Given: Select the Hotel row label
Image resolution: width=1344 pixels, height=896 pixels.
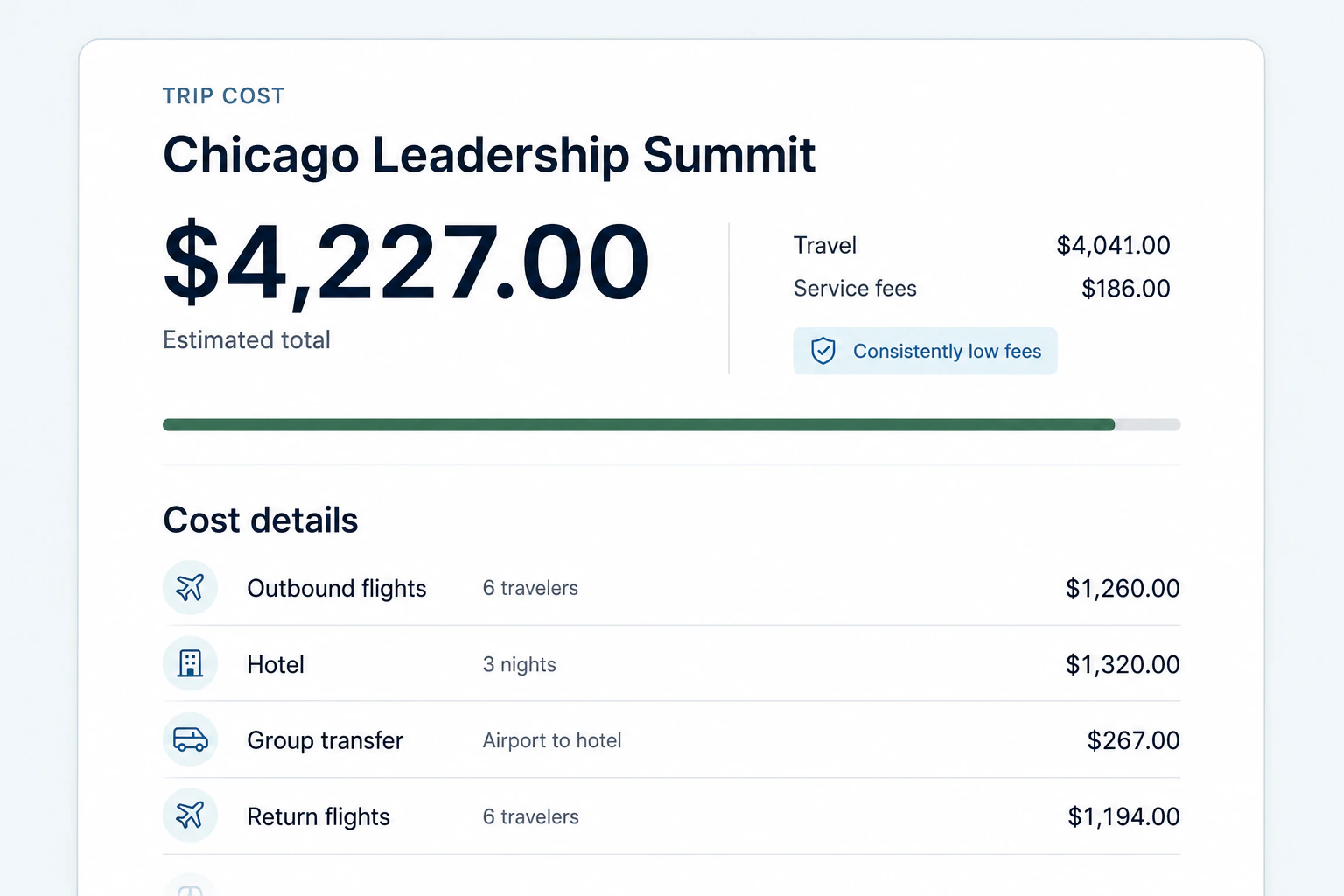Looking at the screenshot, I should pos(276,664).
